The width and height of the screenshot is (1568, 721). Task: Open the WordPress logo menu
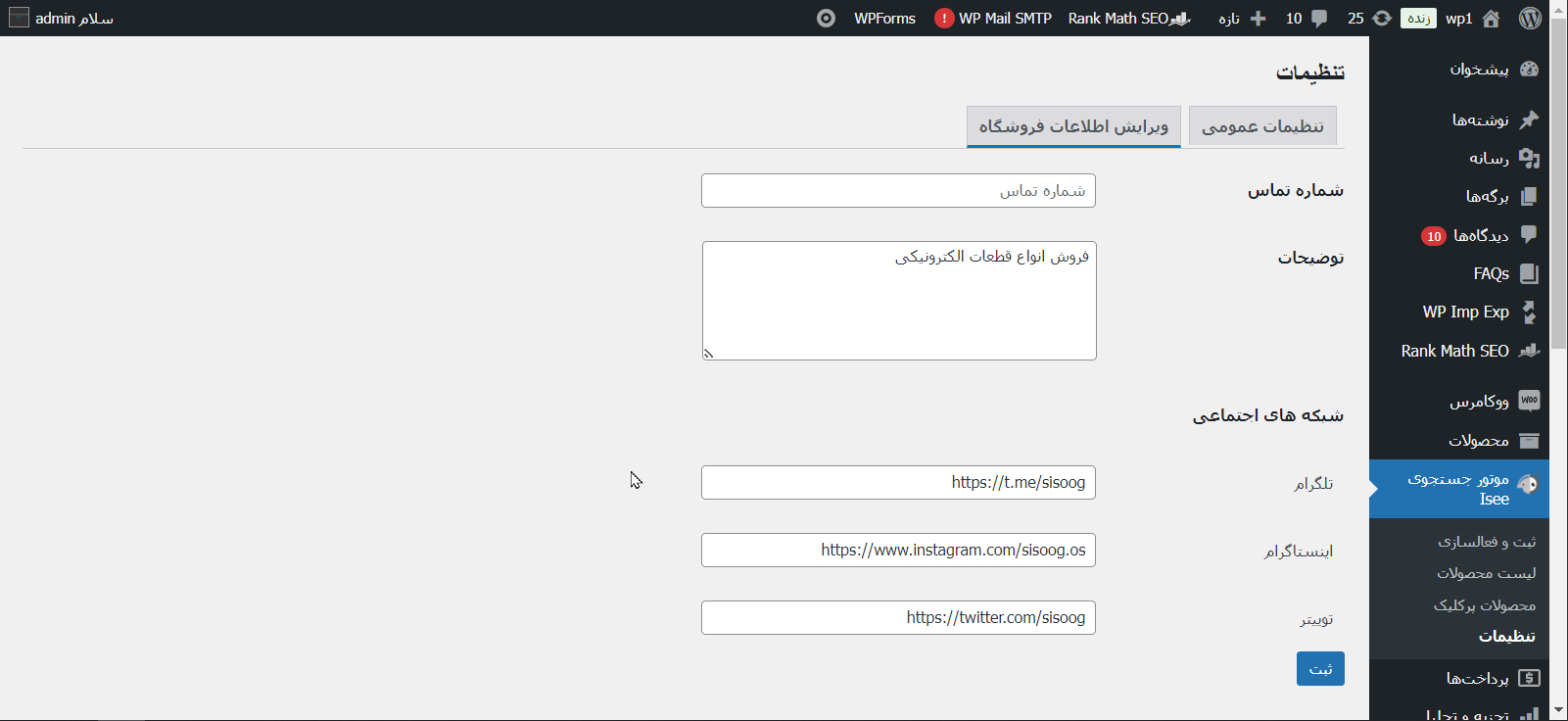pos(1530,18)
